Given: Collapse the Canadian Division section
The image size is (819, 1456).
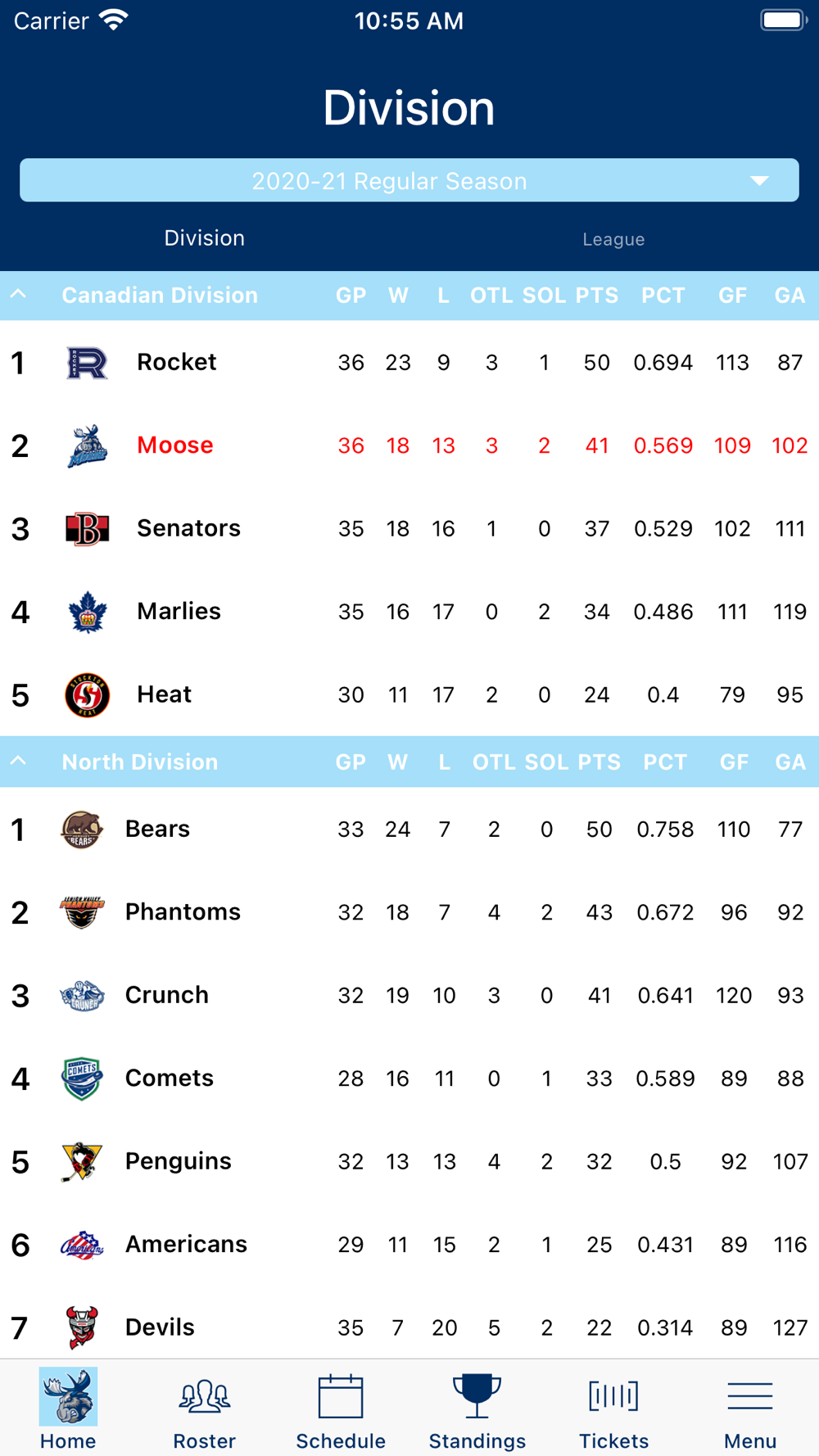Looking at the screenshot, I should coord(19,295).
